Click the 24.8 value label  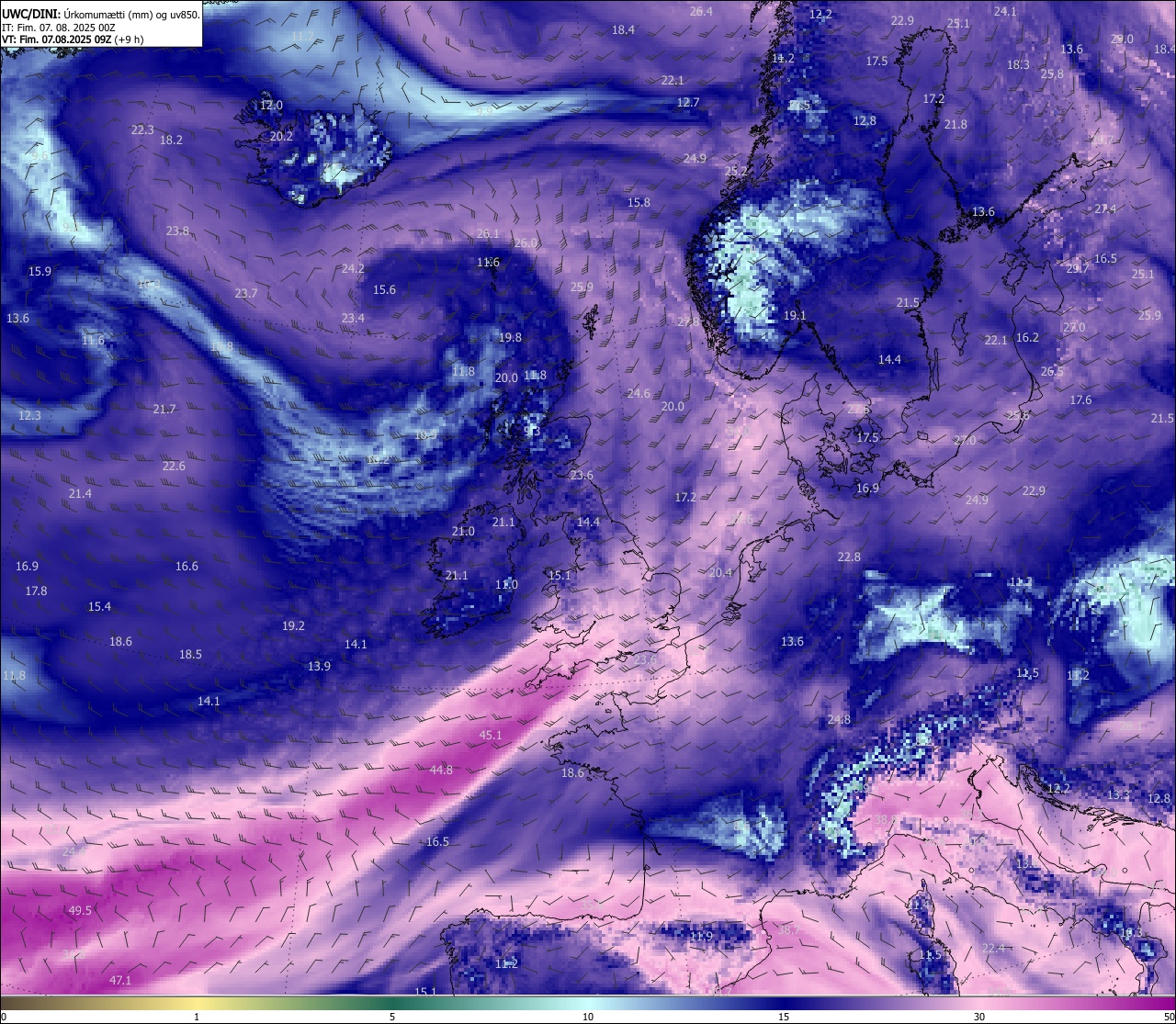839,719
